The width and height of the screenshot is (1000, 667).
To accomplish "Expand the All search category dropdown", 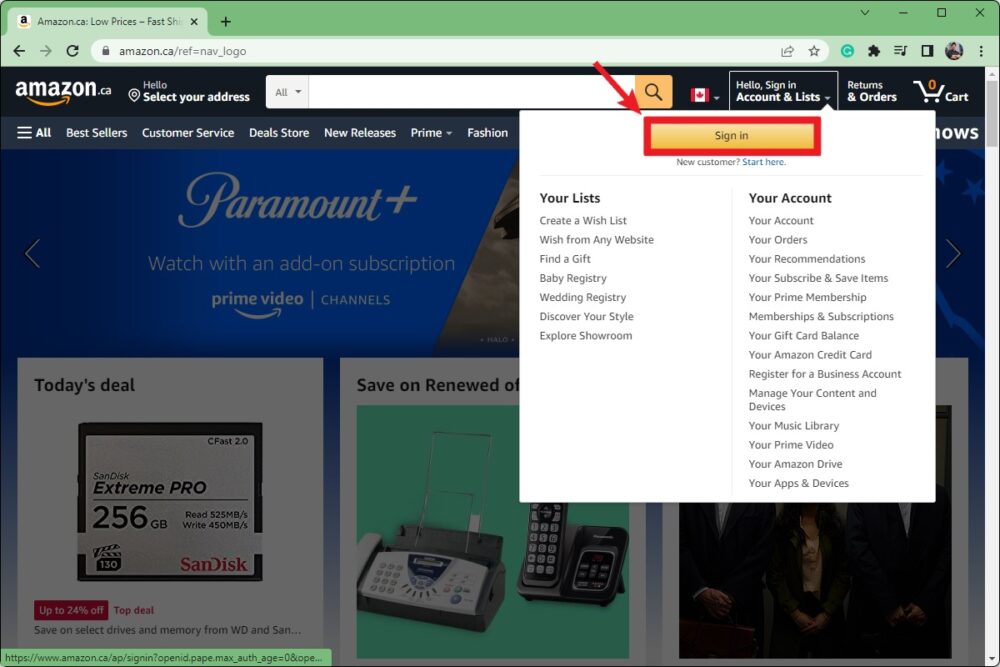I will tap(288, 92).
